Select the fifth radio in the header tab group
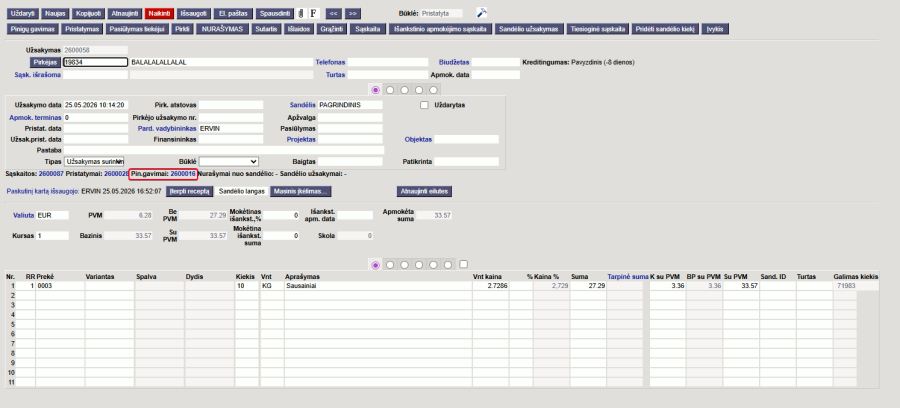This screenshot has height=408, width=900. point(433,90)
